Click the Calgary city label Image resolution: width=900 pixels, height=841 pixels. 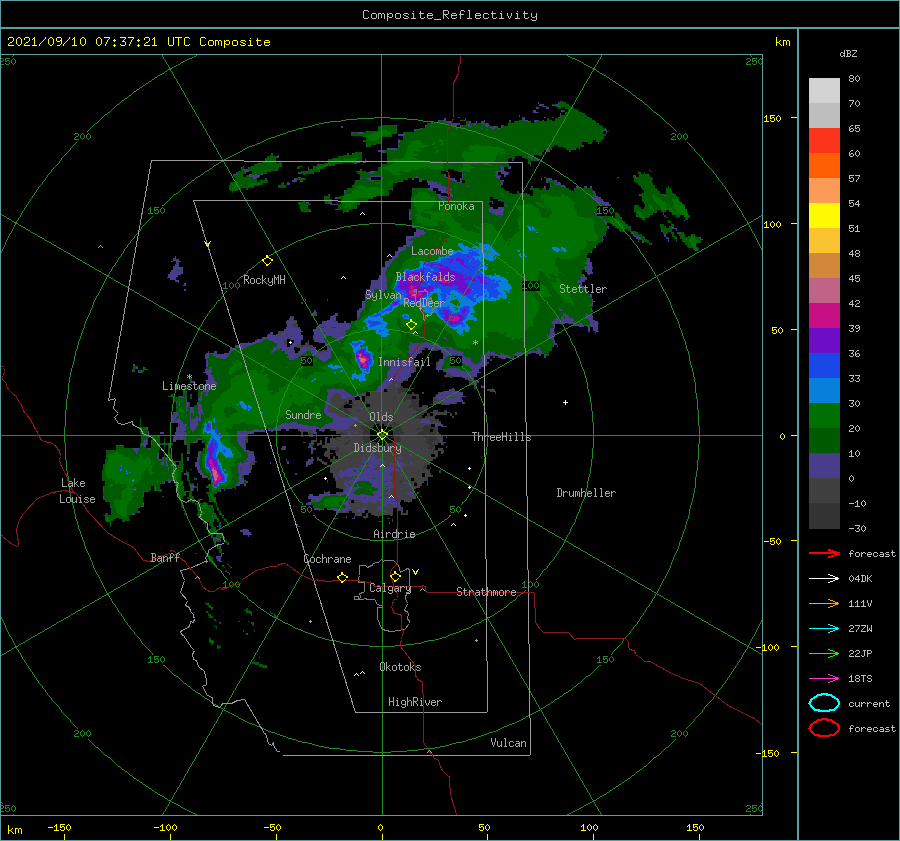pos(390,588)
